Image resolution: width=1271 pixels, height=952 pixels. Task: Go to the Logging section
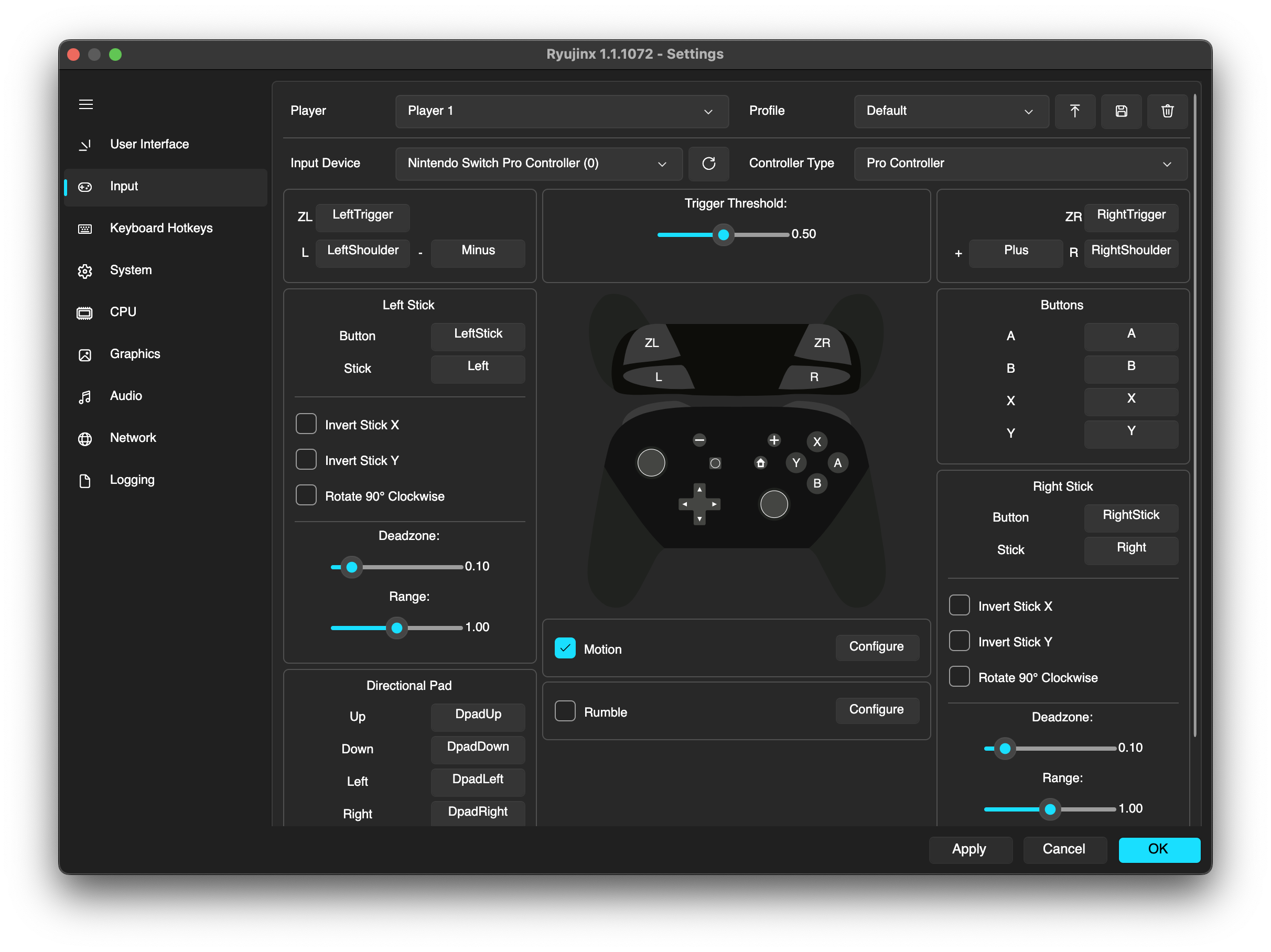coord(132,480)
